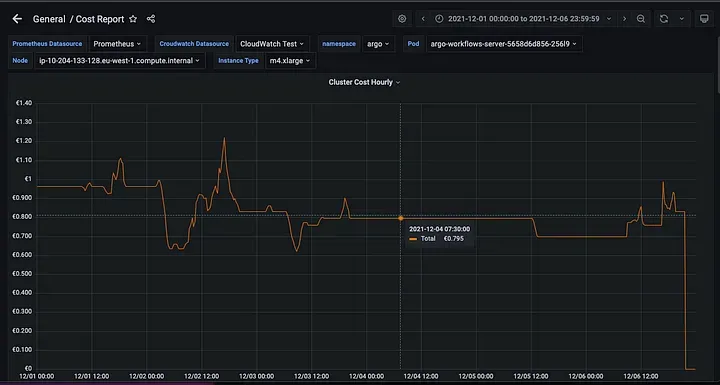Click x-axis label 12/03 00:00
The width and height of the screenshot is (720, 385).
(x=256, y=376)
